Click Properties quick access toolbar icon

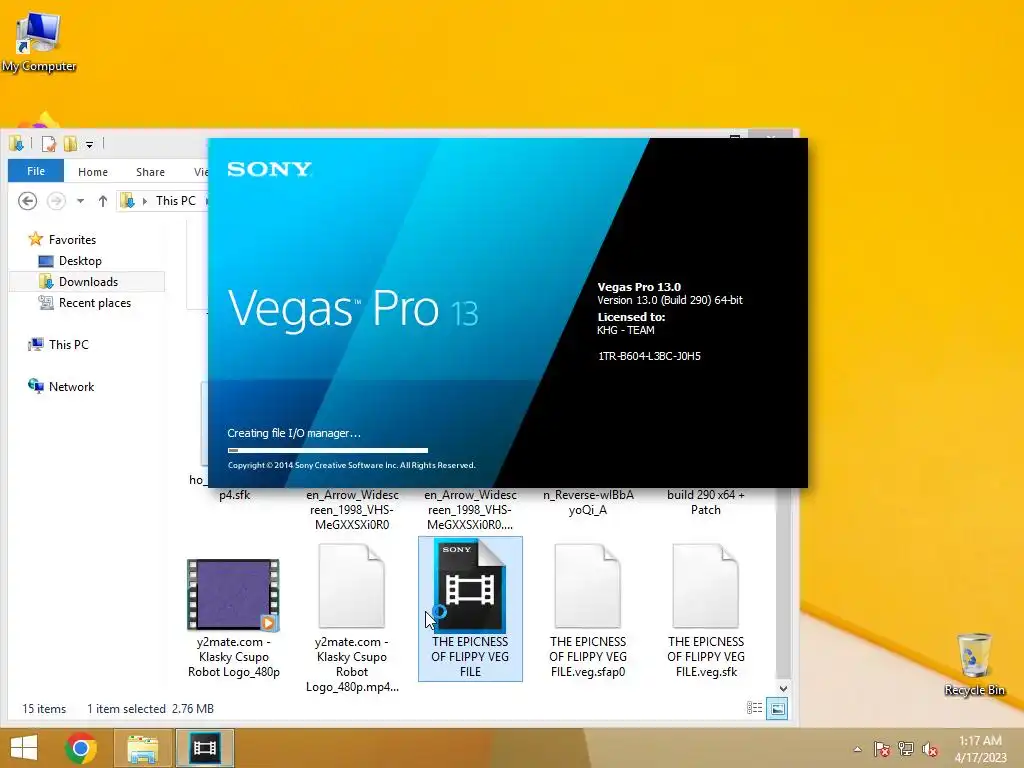point(49,144)
